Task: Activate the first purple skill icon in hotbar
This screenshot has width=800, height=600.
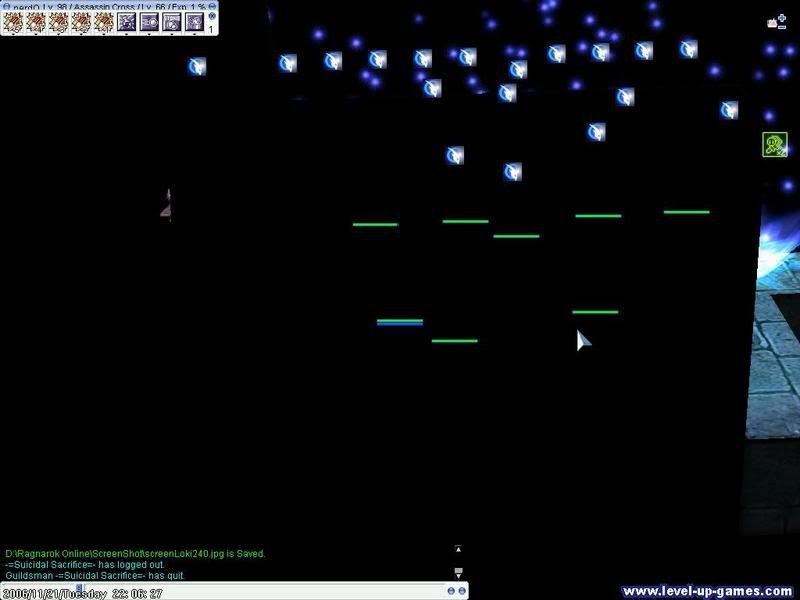Action: point(127,20)
